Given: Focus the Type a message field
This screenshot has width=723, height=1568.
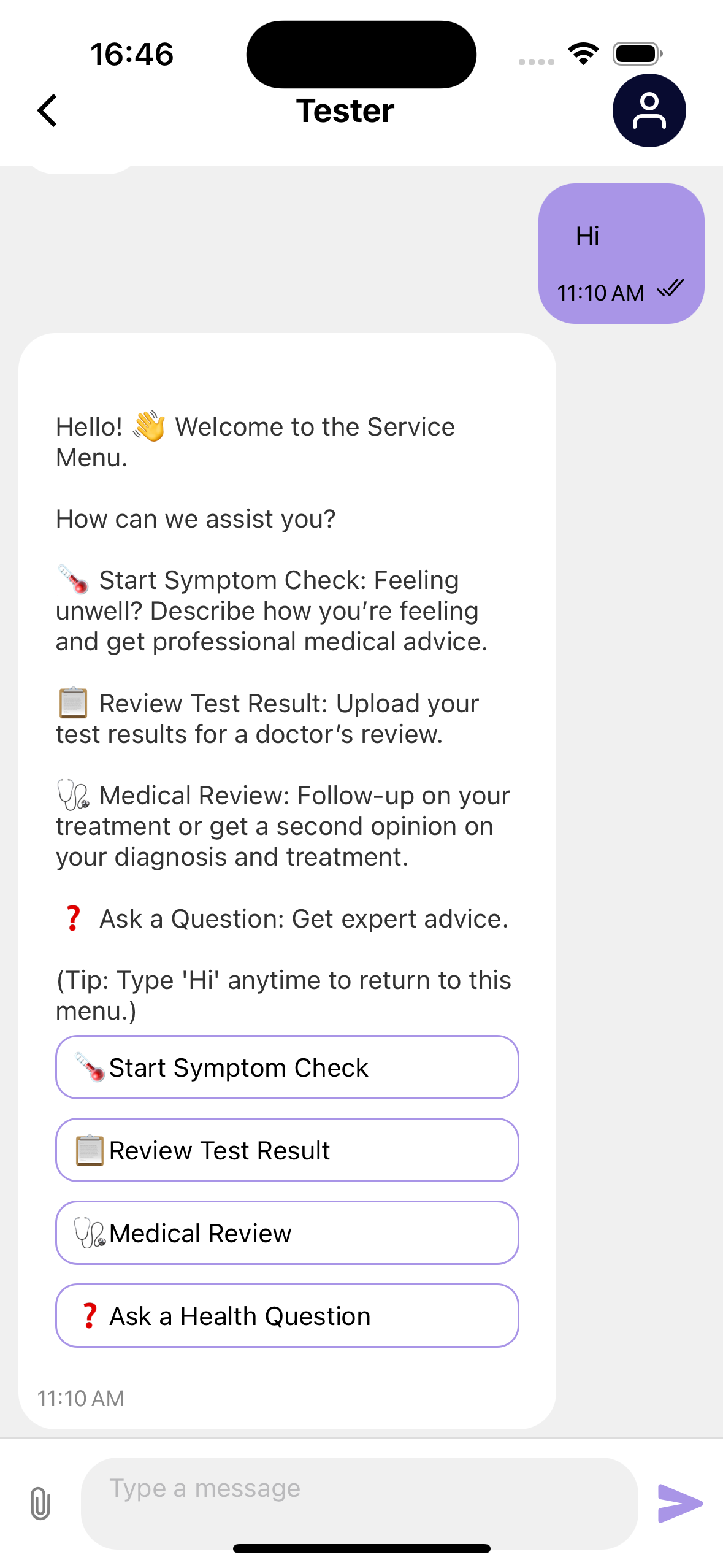Looking at the screenshot, I should click(359, 1503).
